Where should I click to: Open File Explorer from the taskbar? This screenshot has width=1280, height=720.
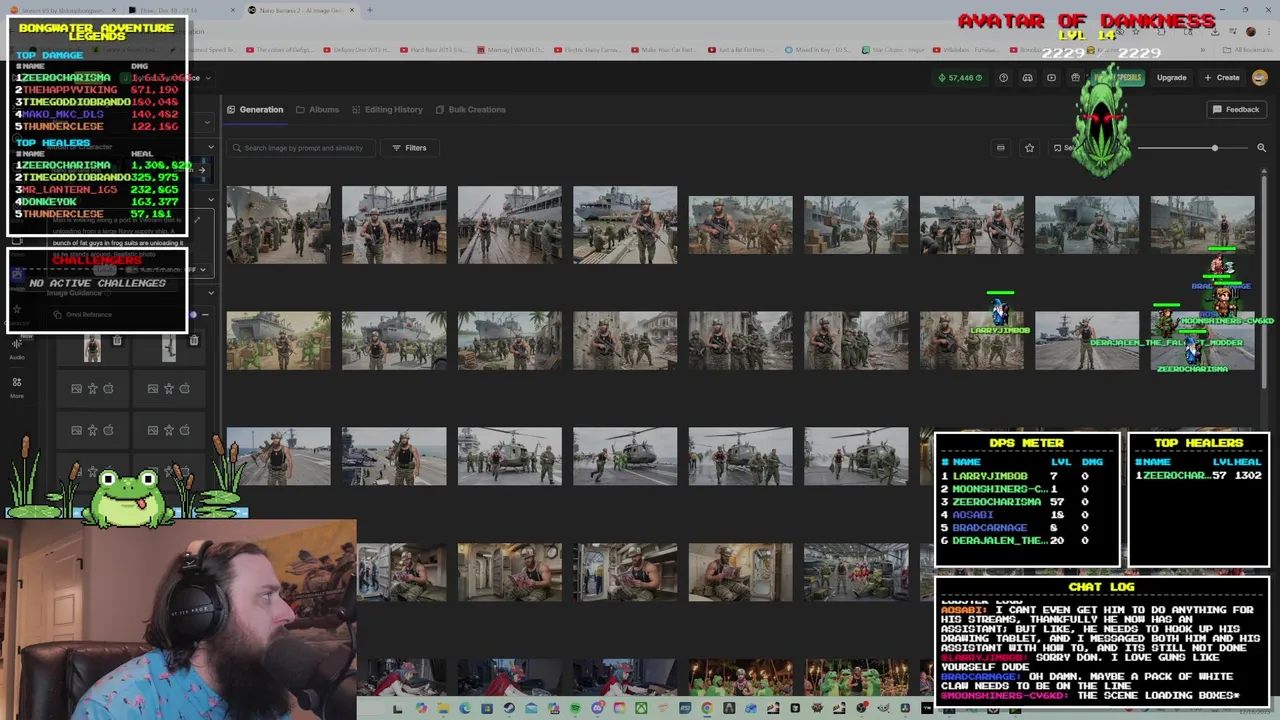(442, 709)
